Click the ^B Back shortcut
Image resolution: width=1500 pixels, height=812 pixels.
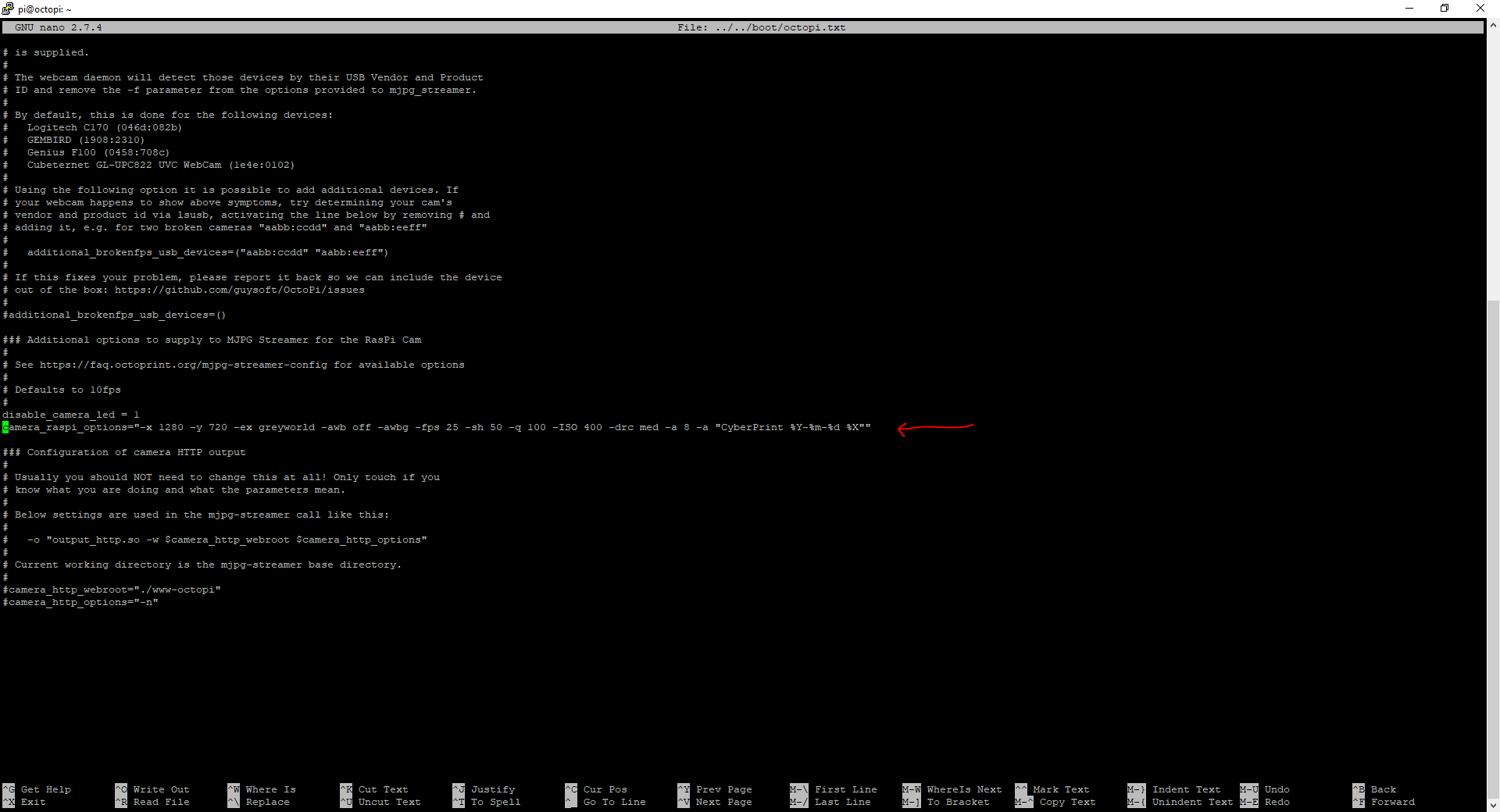tap(1374, 789)
